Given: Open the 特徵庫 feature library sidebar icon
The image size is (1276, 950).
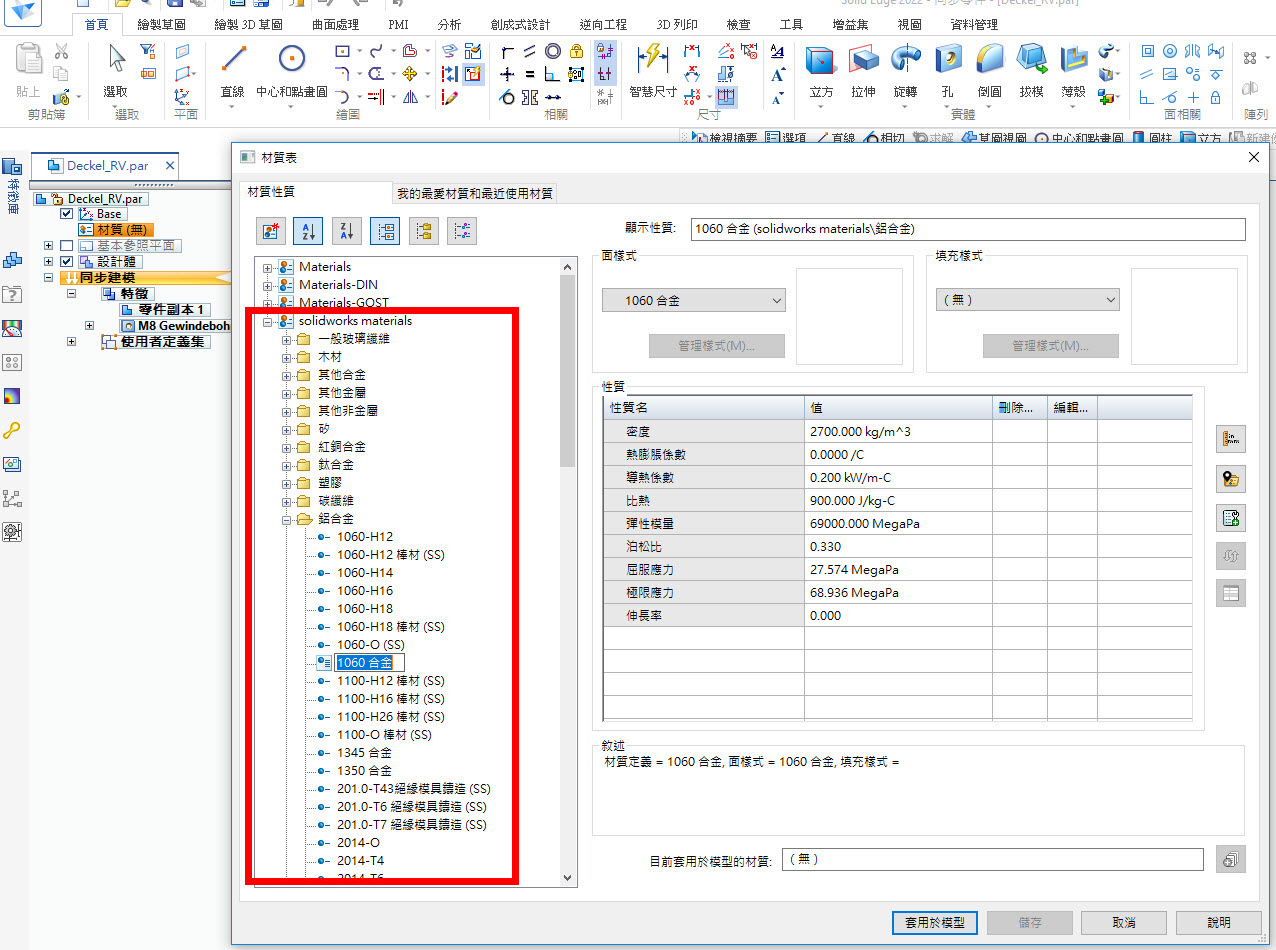Looking at the screenshot, I should pos(12,186).
